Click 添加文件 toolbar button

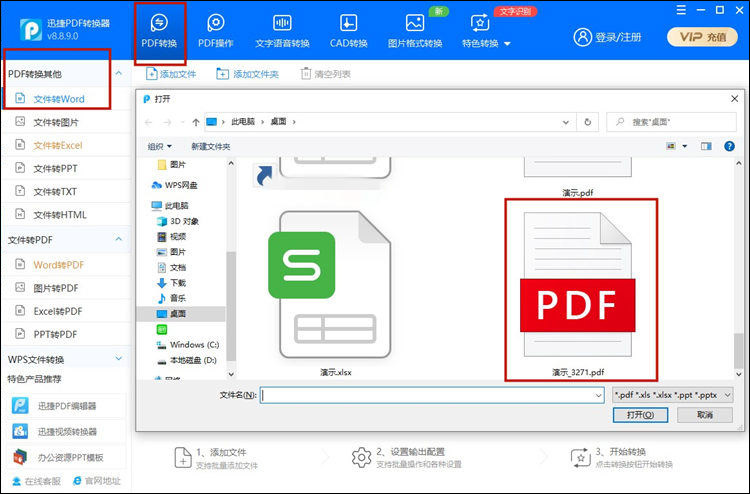[171, 74]
